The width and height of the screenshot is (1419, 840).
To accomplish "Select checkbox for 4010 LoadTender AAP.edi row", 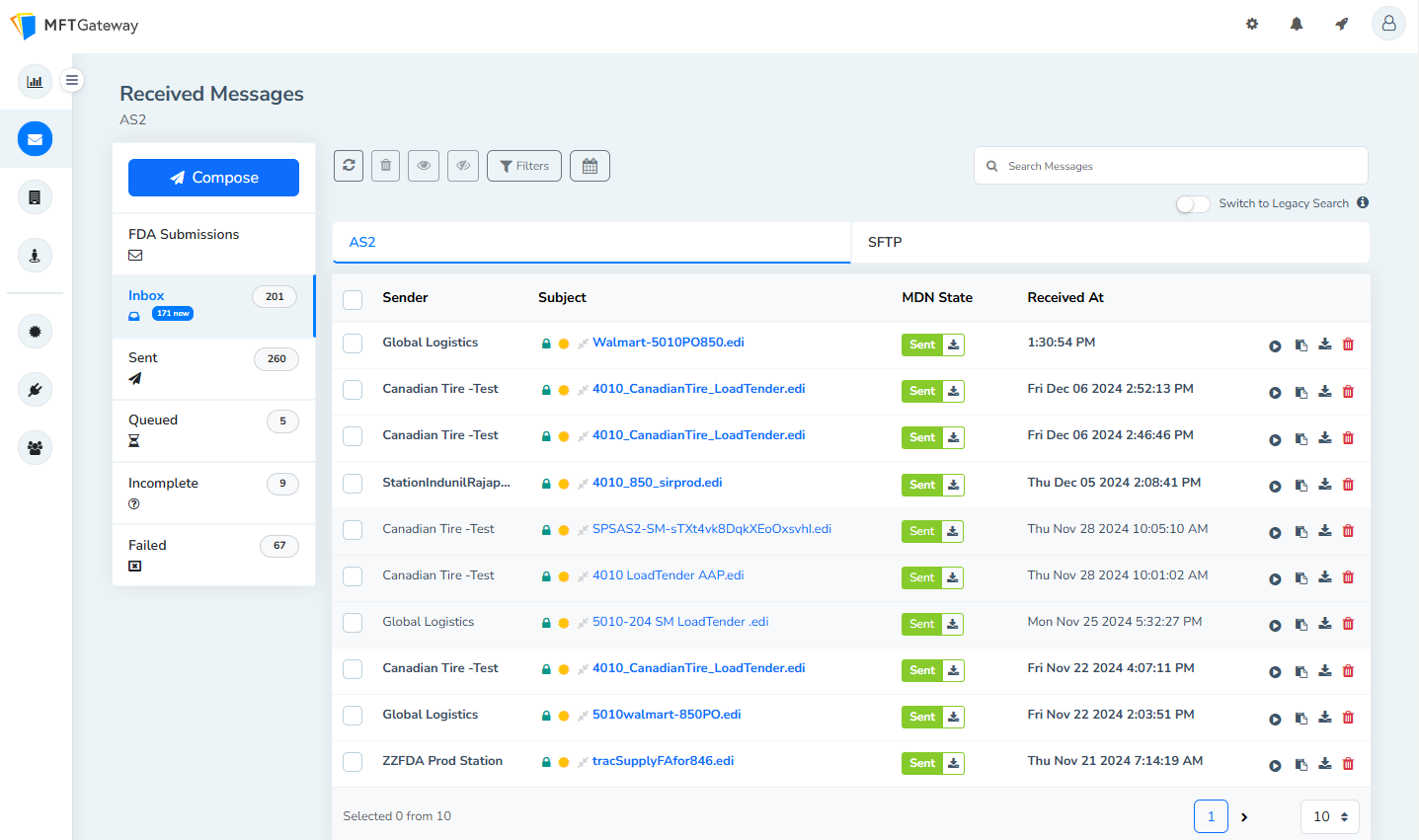I will pyautogui.click(x=353, y=576).
